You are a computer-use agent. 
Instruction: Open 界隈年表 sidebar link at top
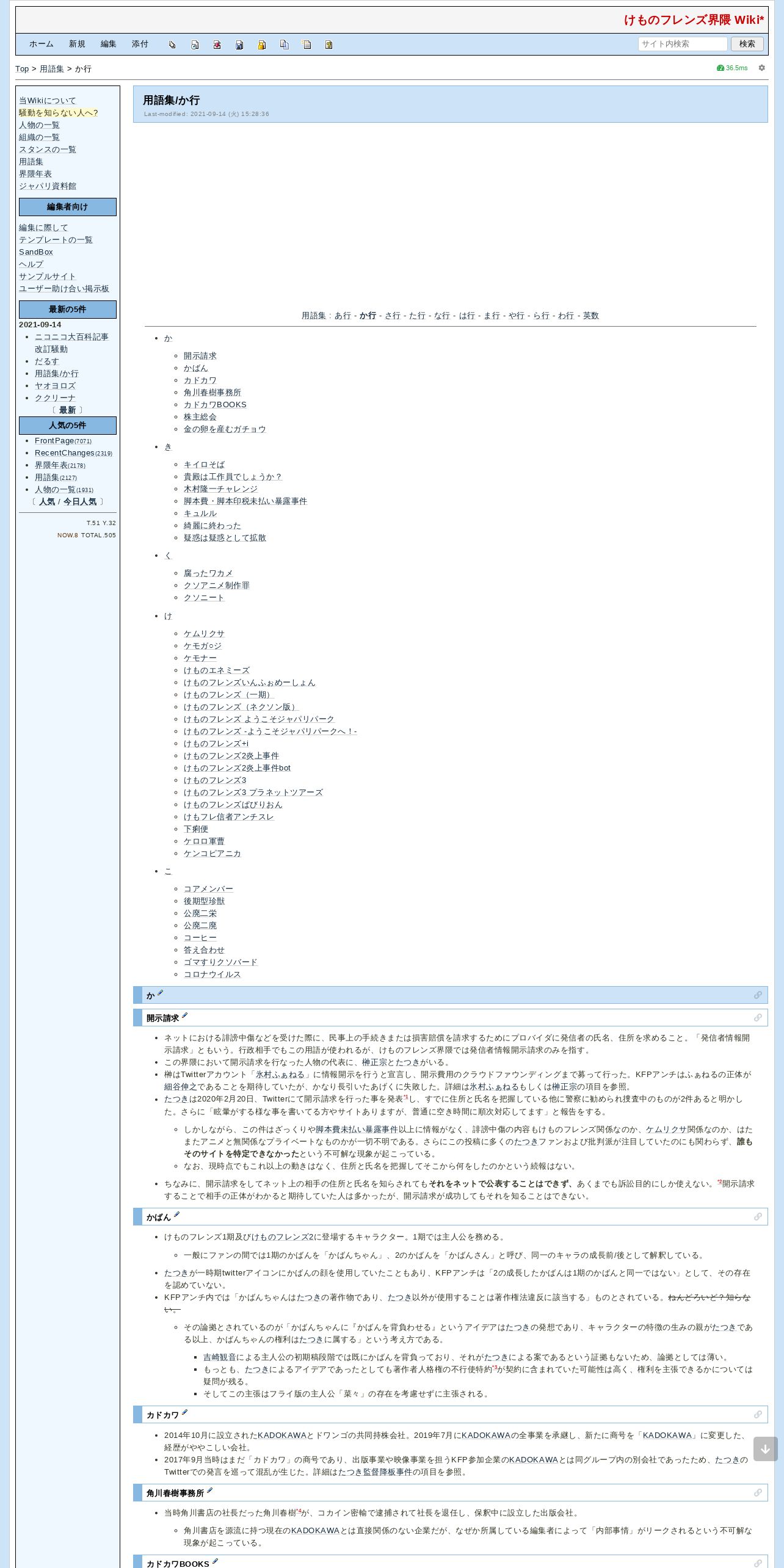click(x=35, y=174)
